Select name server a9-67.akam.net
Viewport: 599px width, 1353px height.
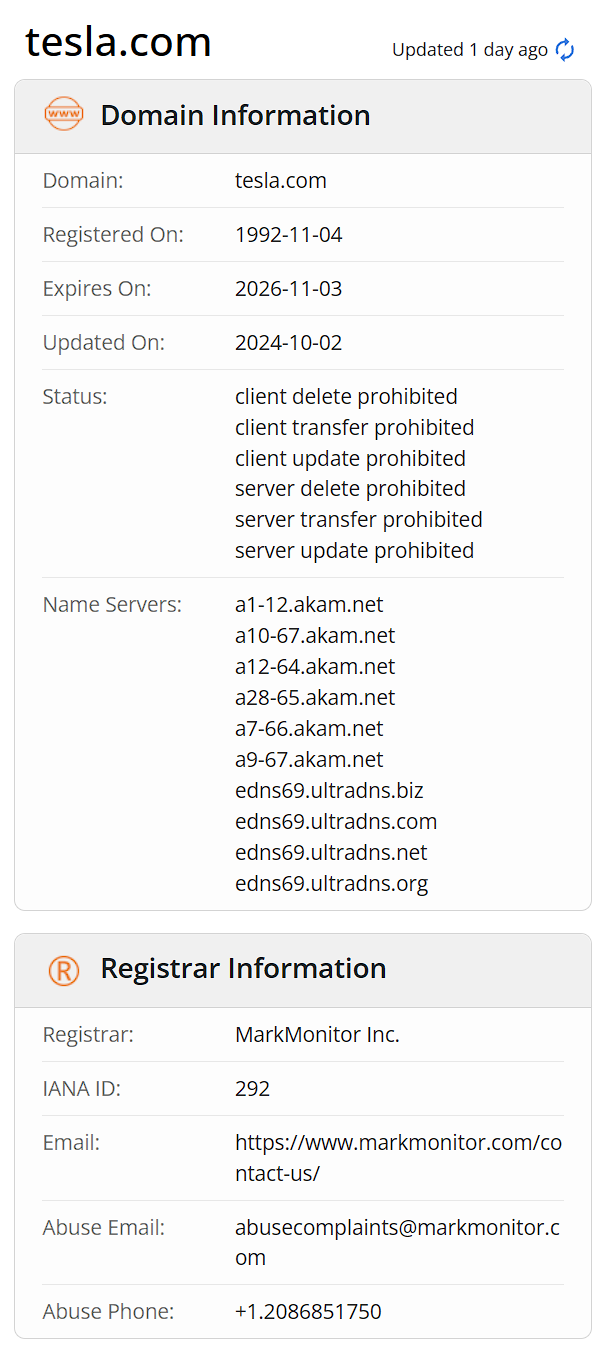pos(309,760)
